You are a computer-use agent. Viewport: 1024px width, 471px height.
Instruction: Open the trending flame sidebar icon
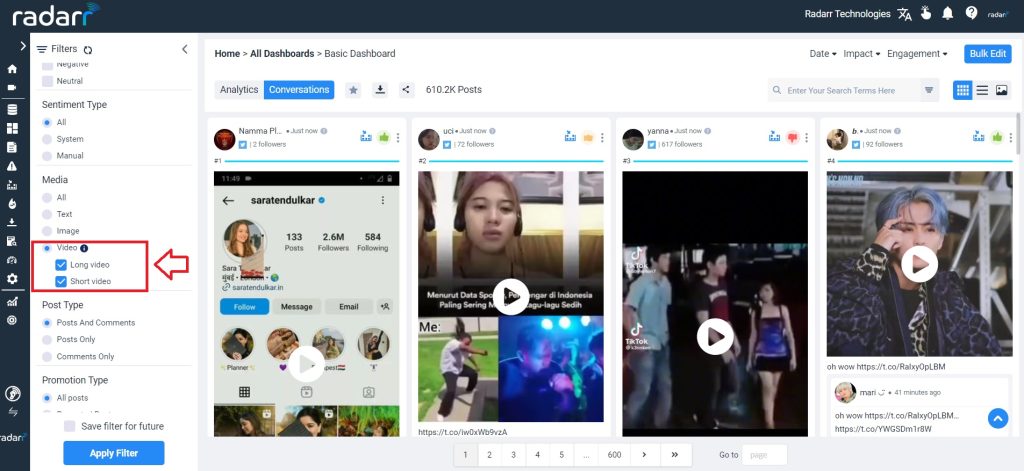coord(12,204)
